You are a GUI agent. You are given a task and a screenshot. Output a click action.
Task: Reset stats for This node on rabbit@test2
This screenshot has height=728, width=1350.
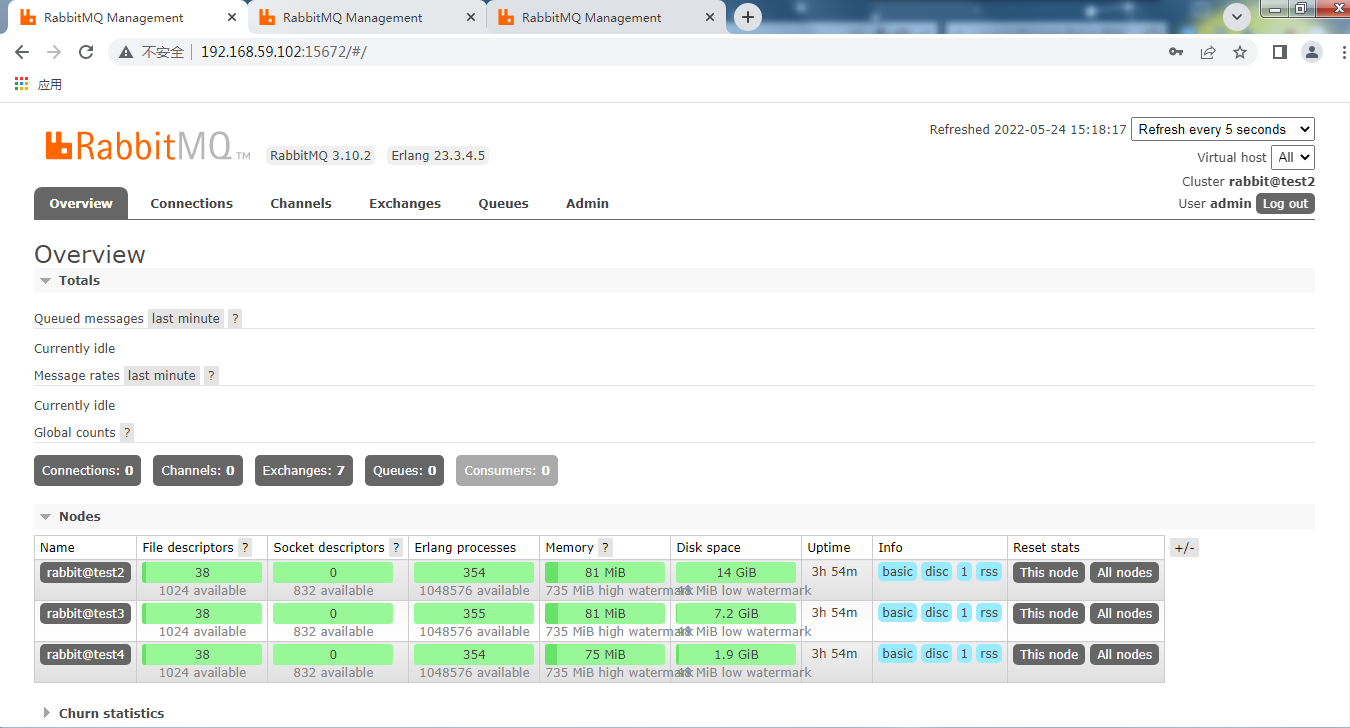pyautogui.click(x=1049, y=572)
